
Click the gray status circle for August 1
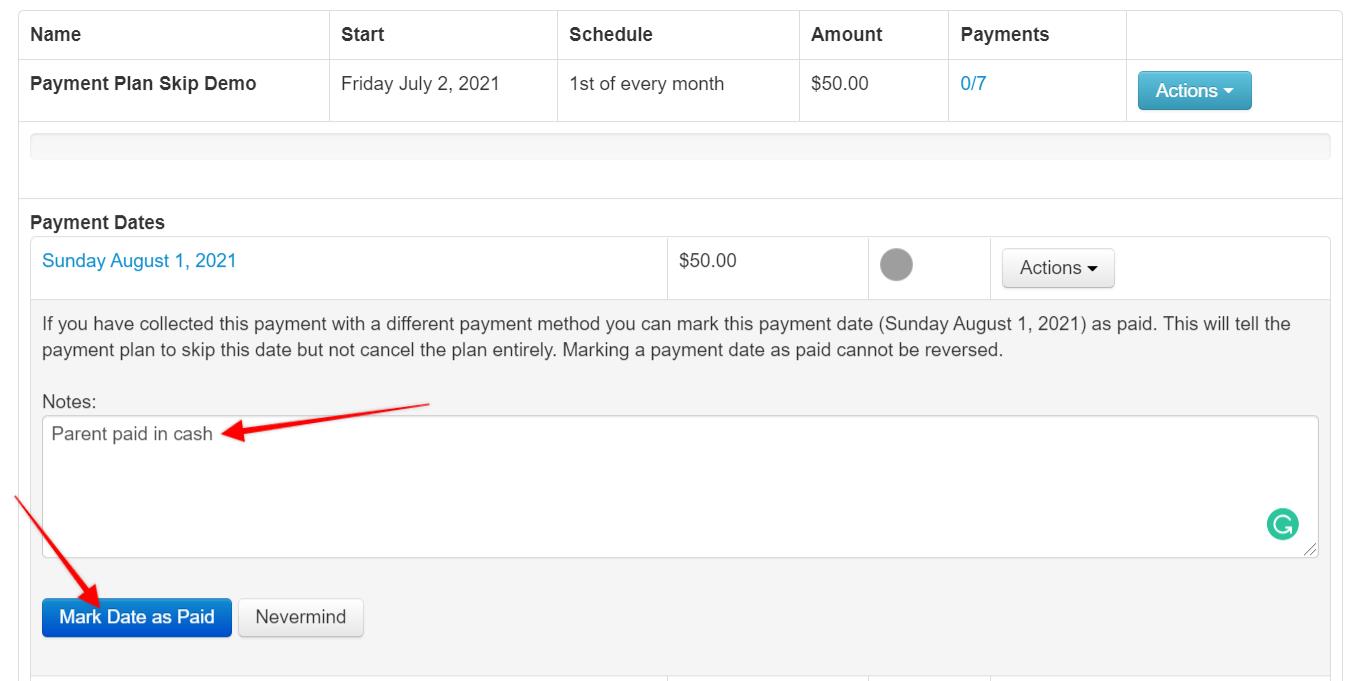896,265
